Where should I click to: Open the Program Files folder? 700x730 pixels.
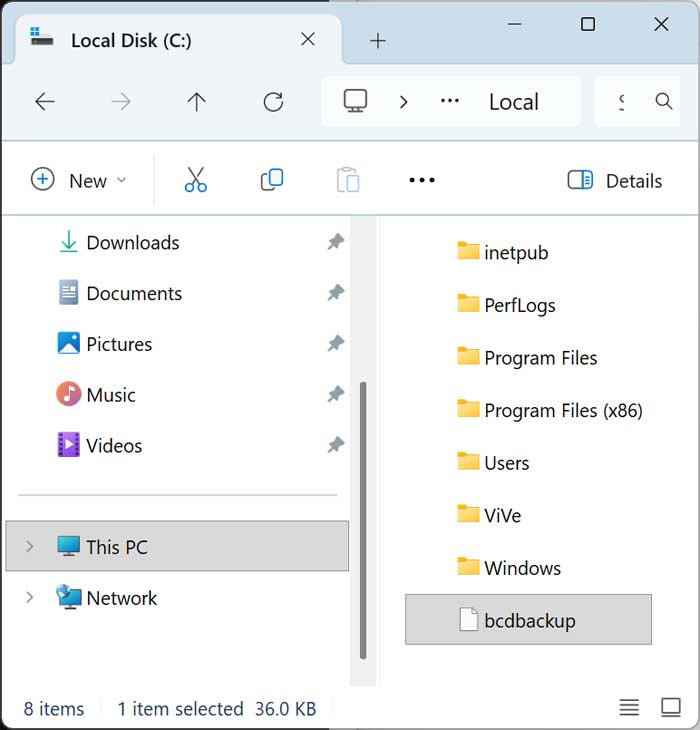(540, 358)
